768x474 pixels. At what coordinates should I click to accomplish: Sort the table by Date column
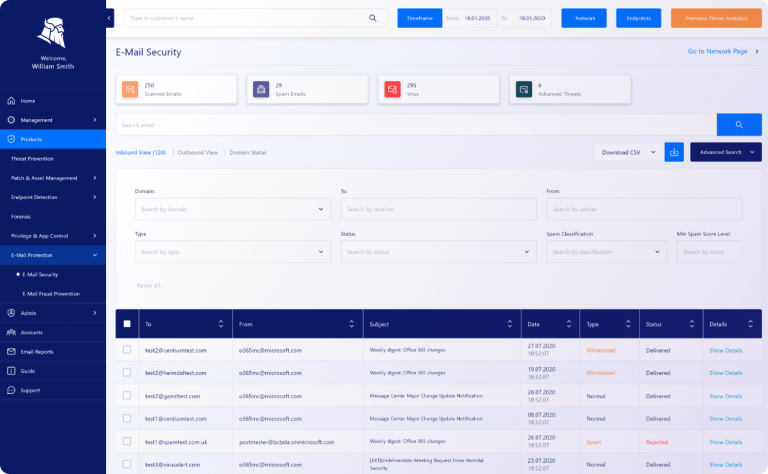[570, 323]
